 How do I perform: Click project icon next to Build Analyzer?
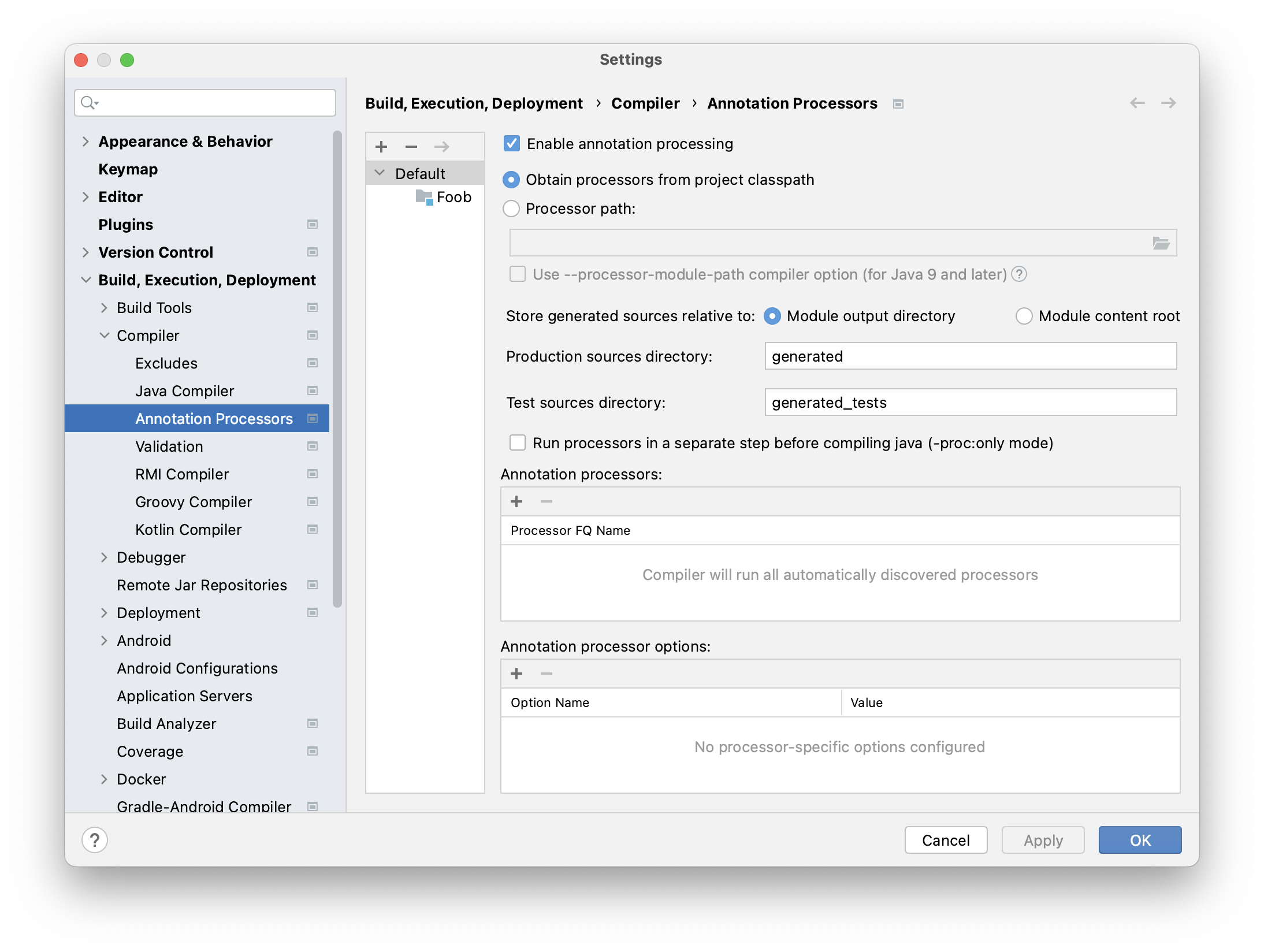point(313,723)
